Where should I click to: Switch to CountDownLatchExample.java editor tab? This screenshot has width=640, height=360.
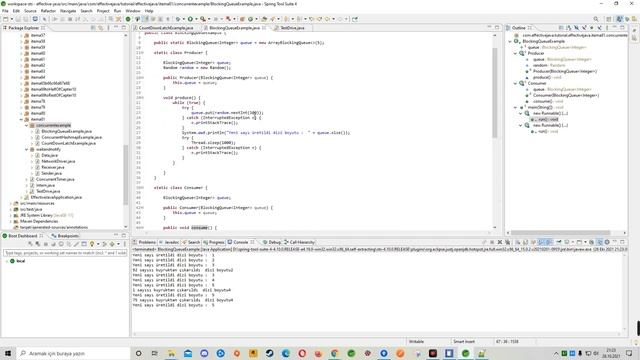[x=166, y=28]
